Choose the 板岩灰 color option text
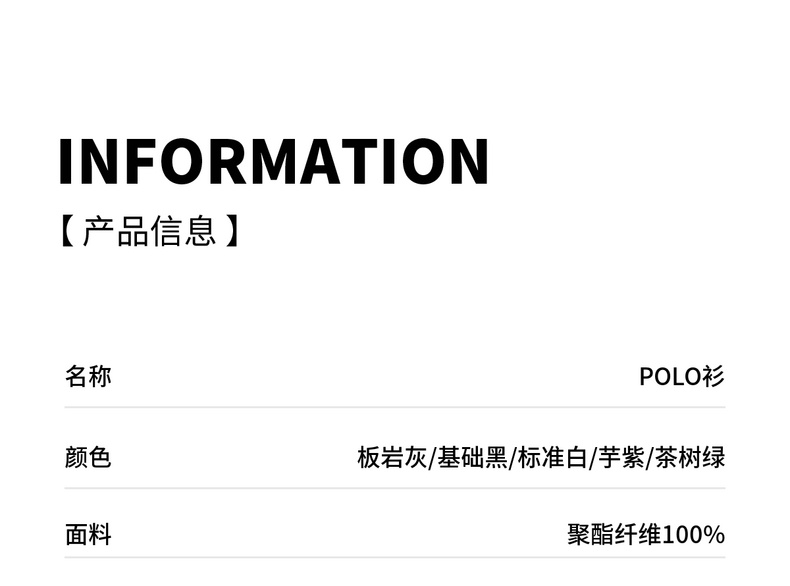Viewport: 790px width, 586px height. 392,458
